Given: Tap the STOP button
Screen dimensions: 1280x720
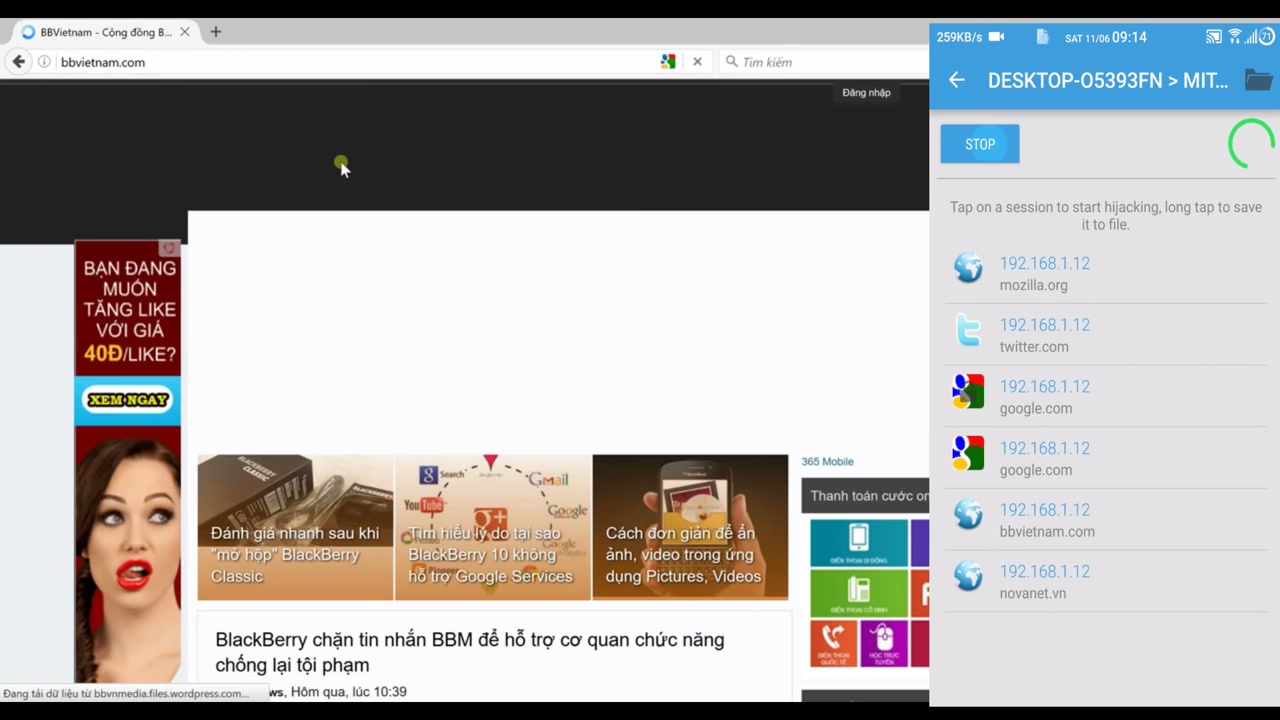Looking at the screenshot, I should (979, 144).
